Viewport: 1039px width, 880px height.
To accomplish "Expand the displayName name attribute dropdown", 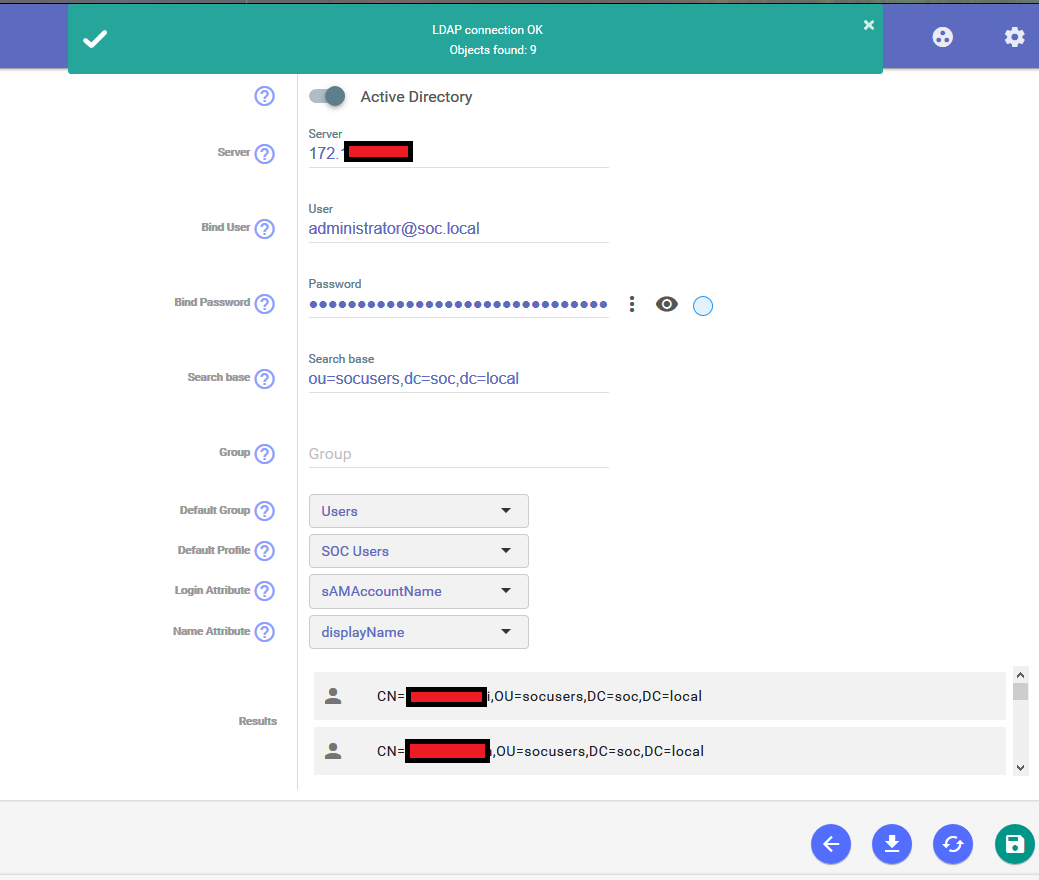I will pyautogui.click(x=419, y=632).
